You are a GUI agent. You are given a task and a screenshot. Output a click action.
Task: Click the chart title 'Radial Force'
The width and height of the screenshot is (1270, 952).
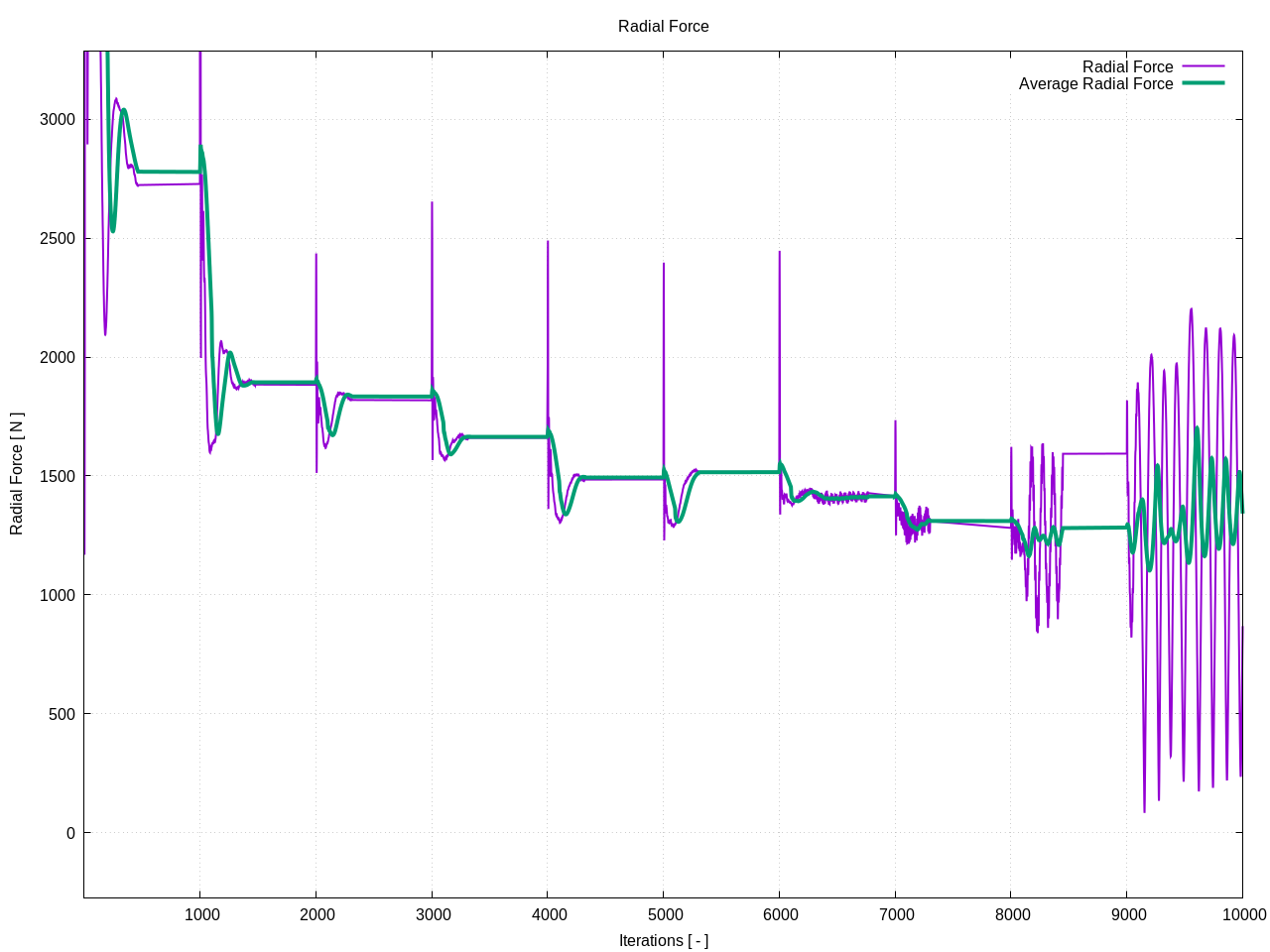click(663, 27)
